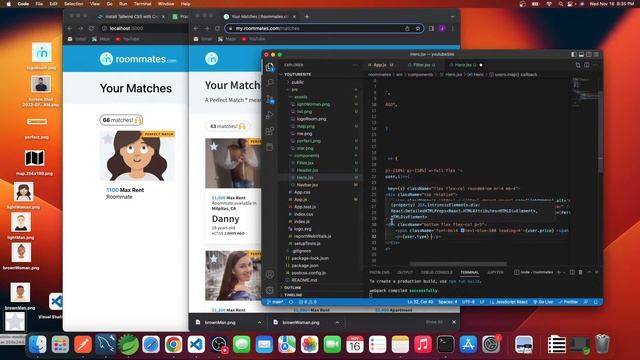640x360 pixels.
Task: Click the horizontal scrollbar in the code editor
Action: [x=458, y=264]
